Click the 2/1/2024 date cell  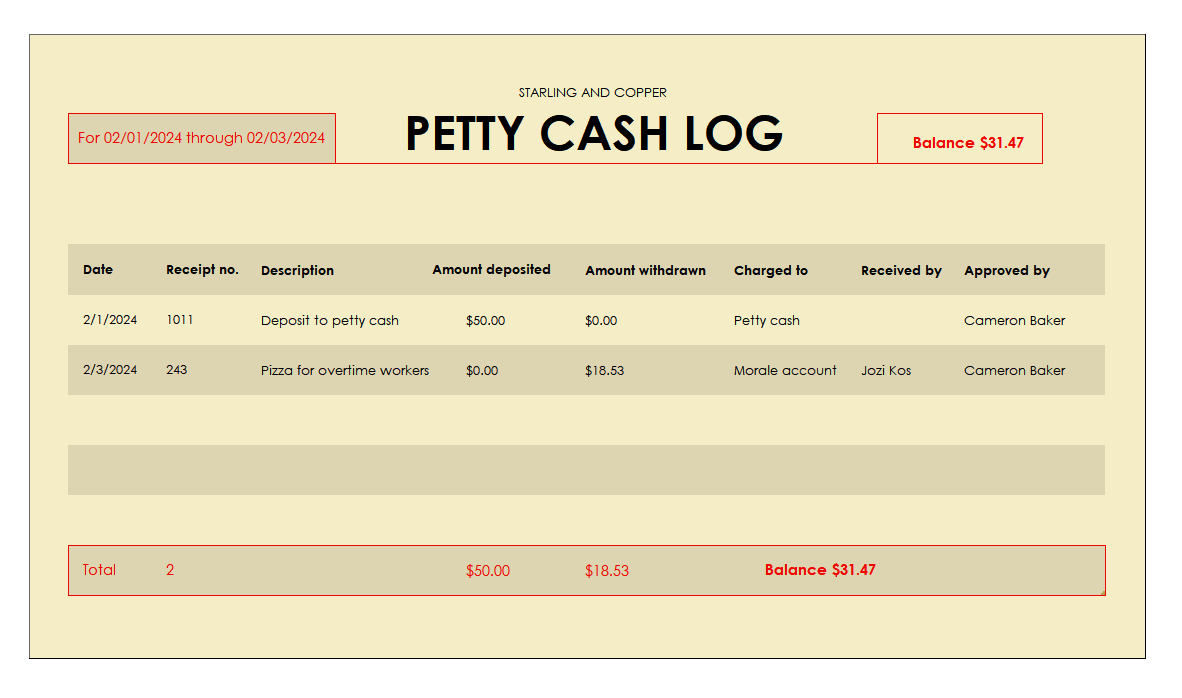[110, 320]
